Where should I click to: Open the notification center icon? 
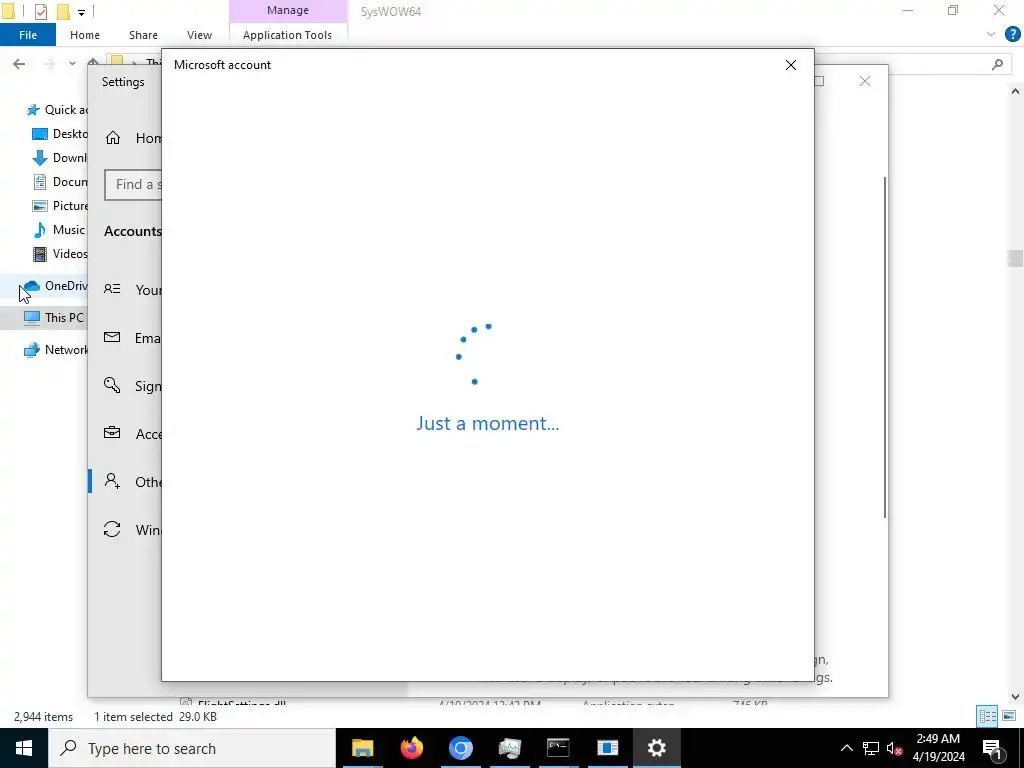[x=993, y=748]
